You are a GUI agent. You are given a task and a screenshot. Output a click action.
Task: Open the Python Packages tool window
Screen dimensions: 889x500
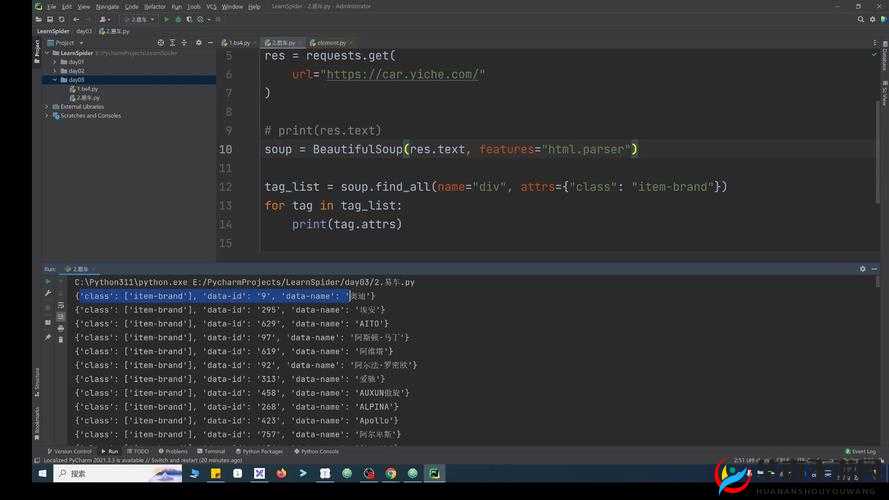tap(259, 452)
